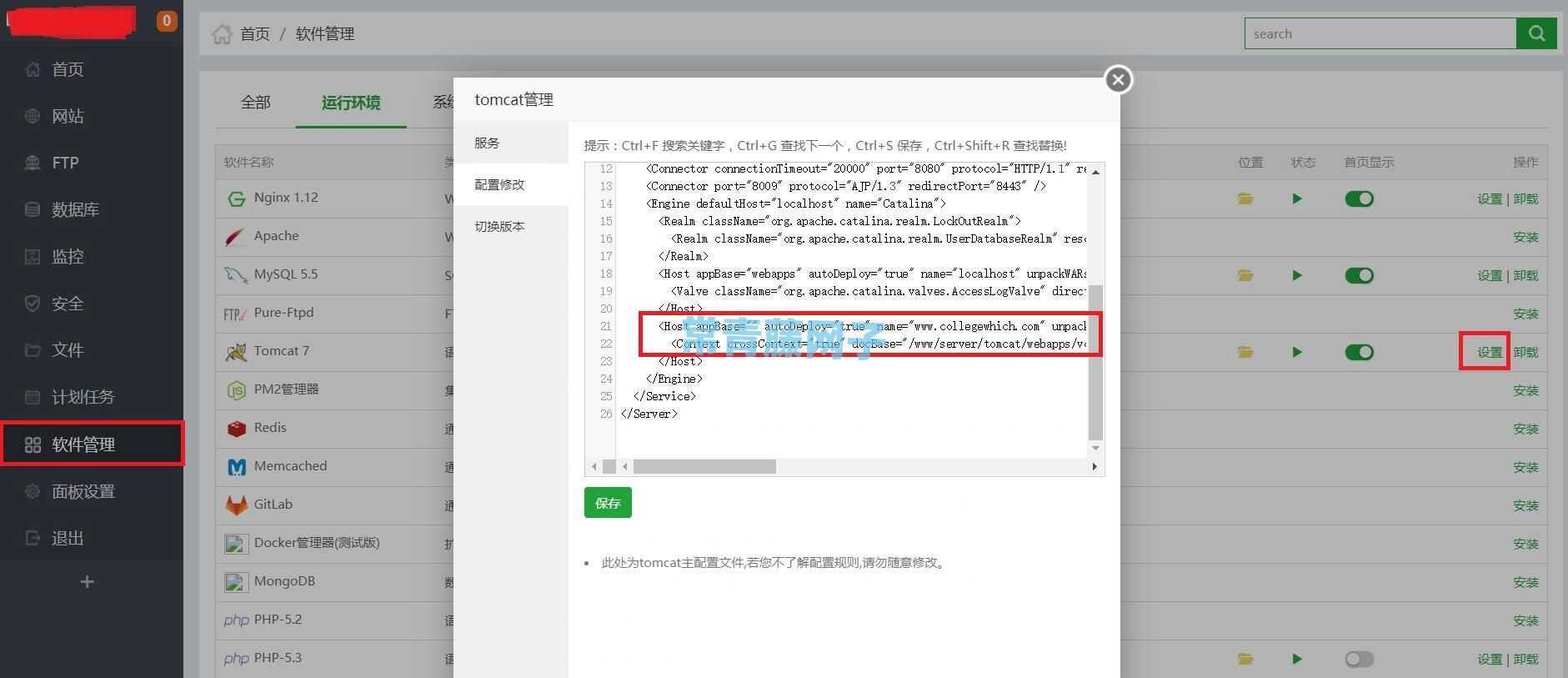
Task: Click the MySQL status play icon
Action: click(x=1297, y=275)
